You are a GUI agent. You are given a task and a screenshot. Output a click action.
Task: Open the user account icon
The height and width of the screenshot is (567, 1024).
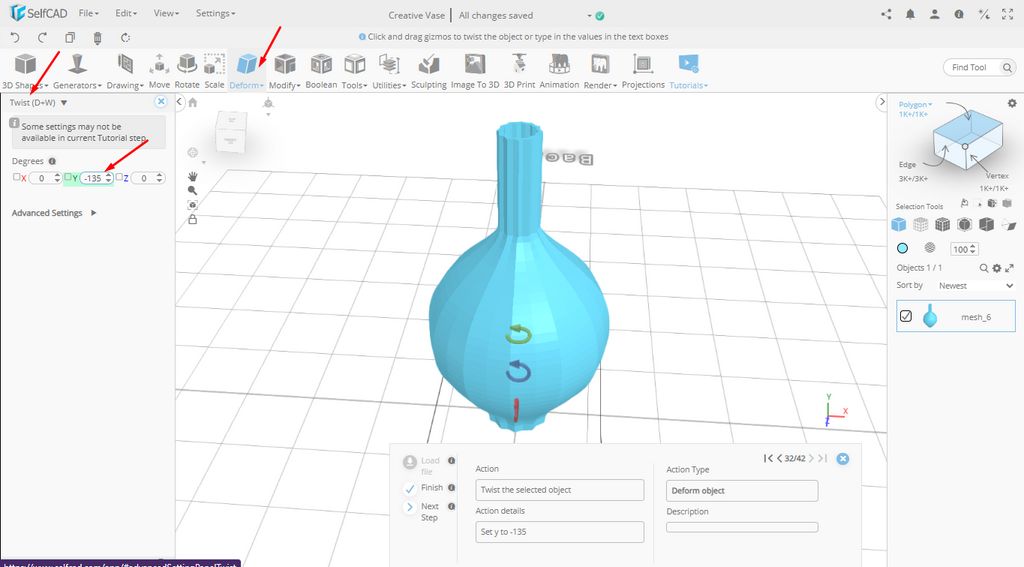click(x=935, y=14)
